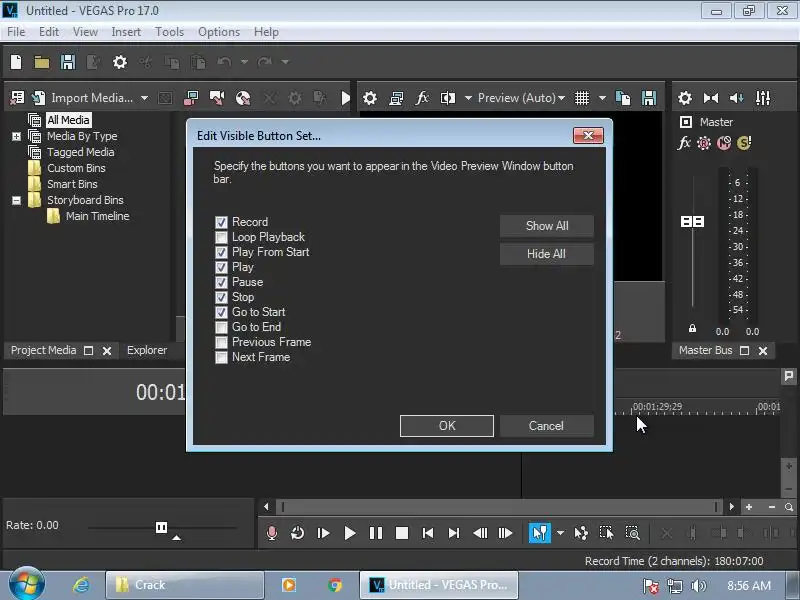Close the Edit Visible Button Set dialog
This screenshot has height=600, width=800.
point(588,135)
